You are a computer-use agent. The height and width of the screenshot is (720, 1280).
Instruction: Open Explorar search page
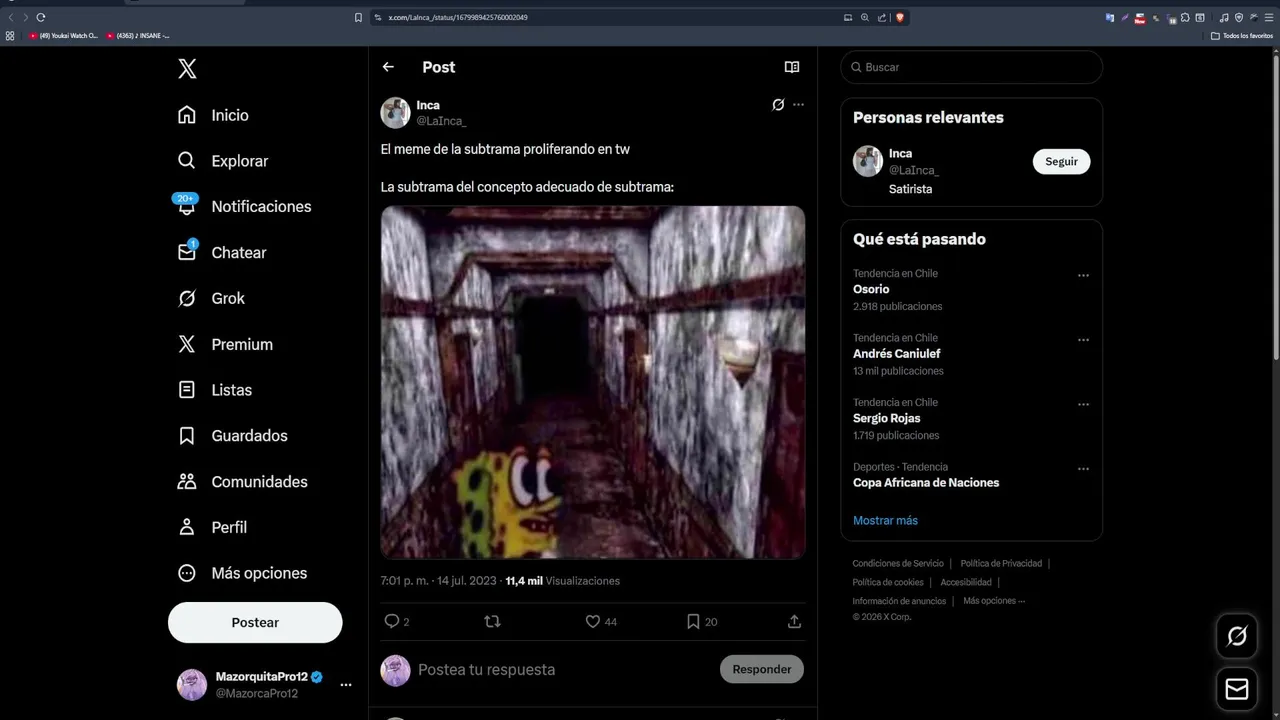tap(222, 161)
